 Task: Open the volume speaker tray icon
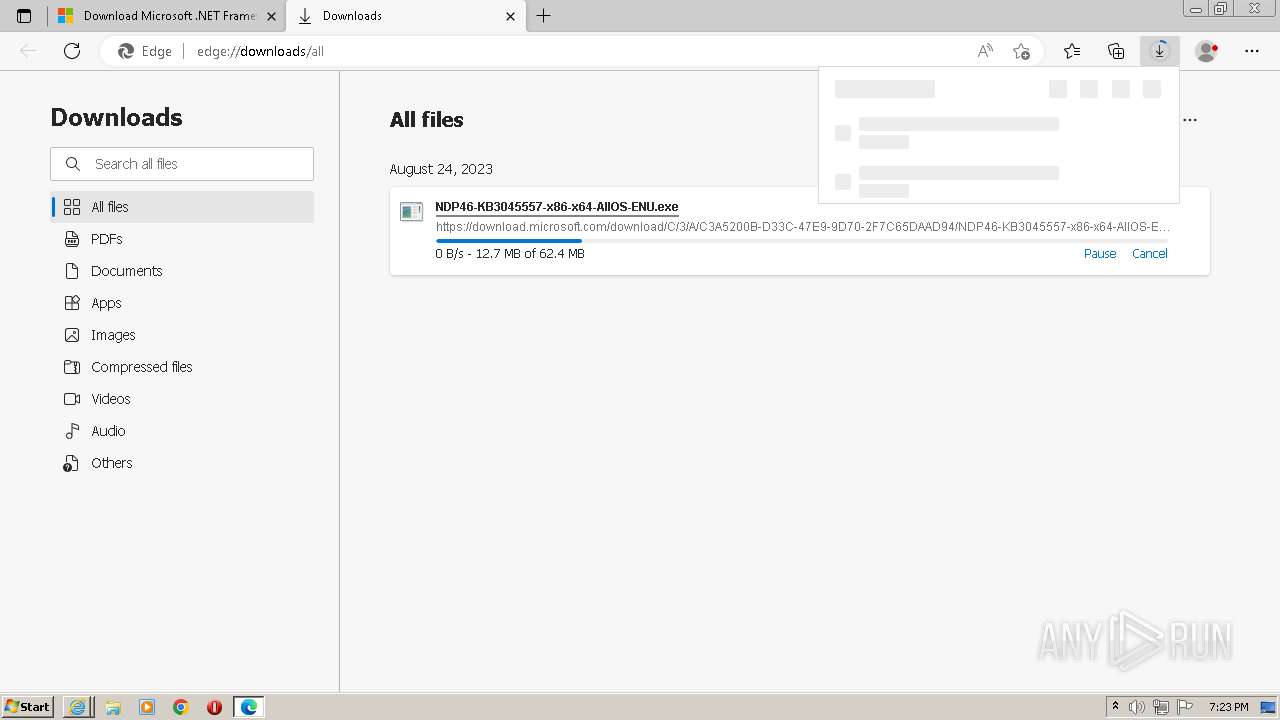pyautogui.click(x=1138, y=707)
